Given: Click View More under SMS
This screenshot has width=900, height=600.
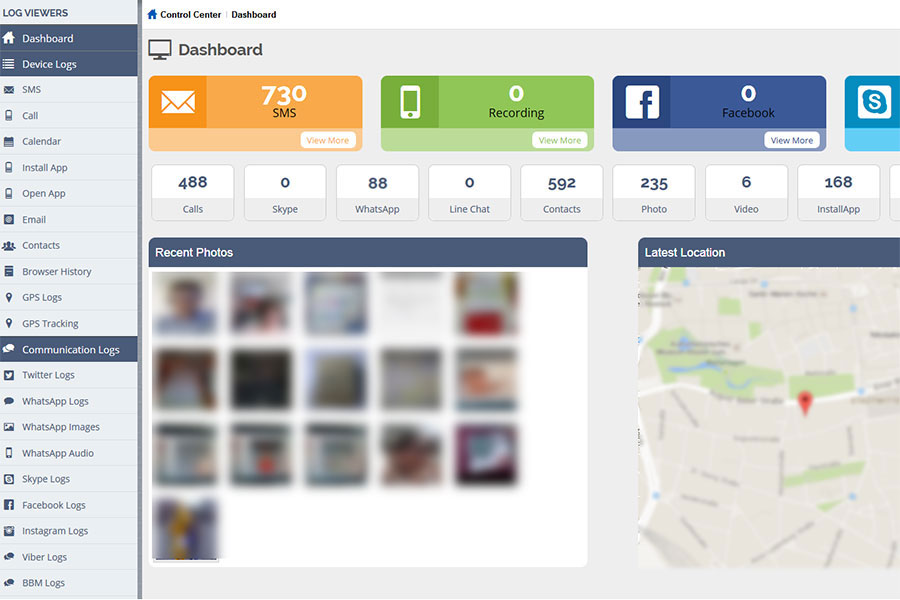Looking at the screenshot, I should pos(328,141).
